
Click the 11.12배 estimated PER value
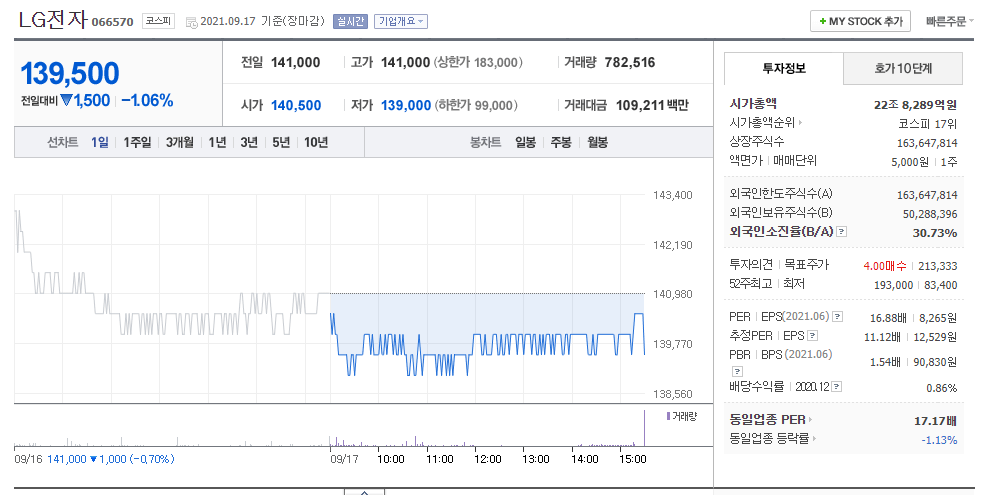point(882,336)
